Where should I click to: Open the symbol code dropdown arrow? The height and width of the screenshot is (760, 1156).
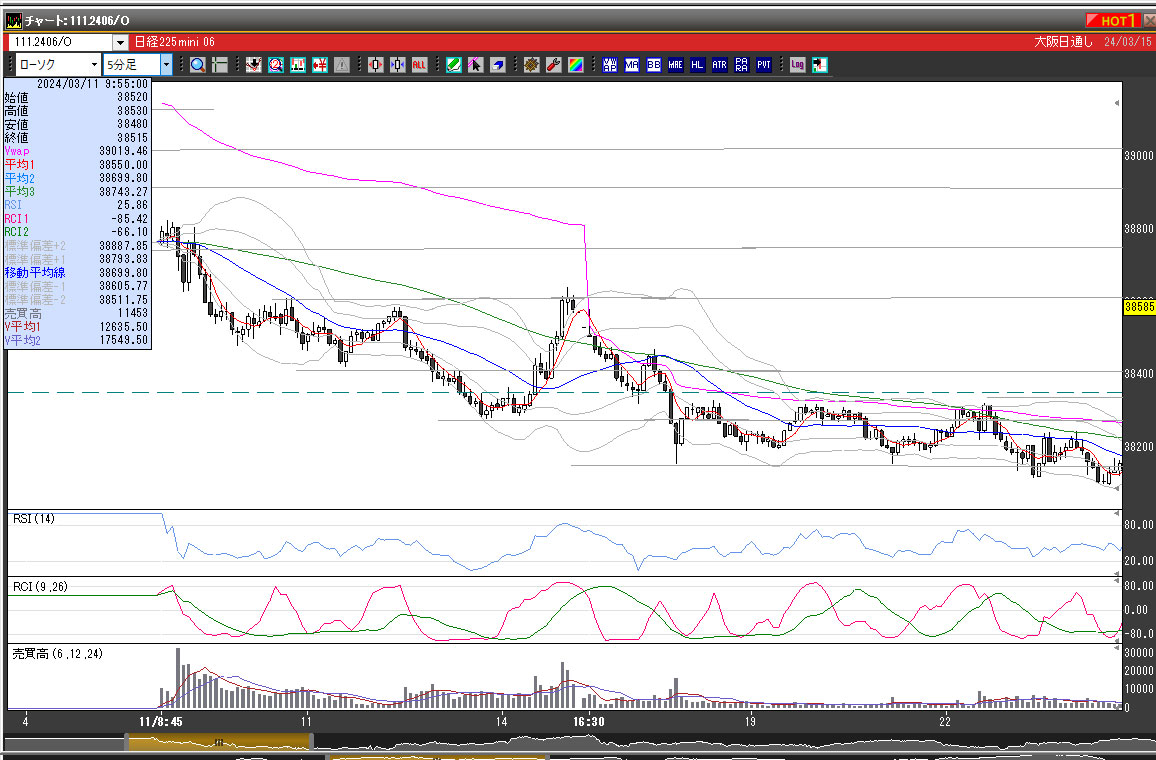(120, 42)
